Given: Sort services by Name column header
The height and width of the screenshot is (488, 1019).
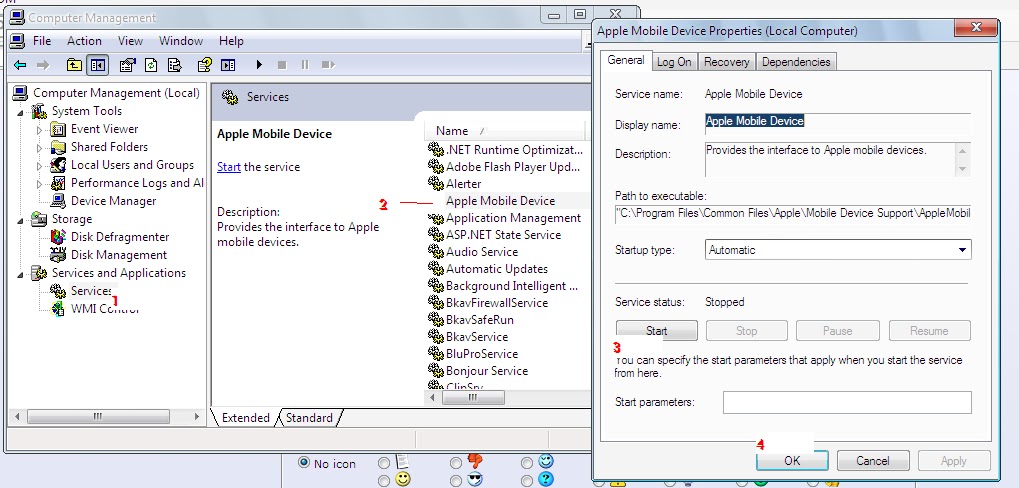Looking at the screenshot, I should tap(504, 131).
